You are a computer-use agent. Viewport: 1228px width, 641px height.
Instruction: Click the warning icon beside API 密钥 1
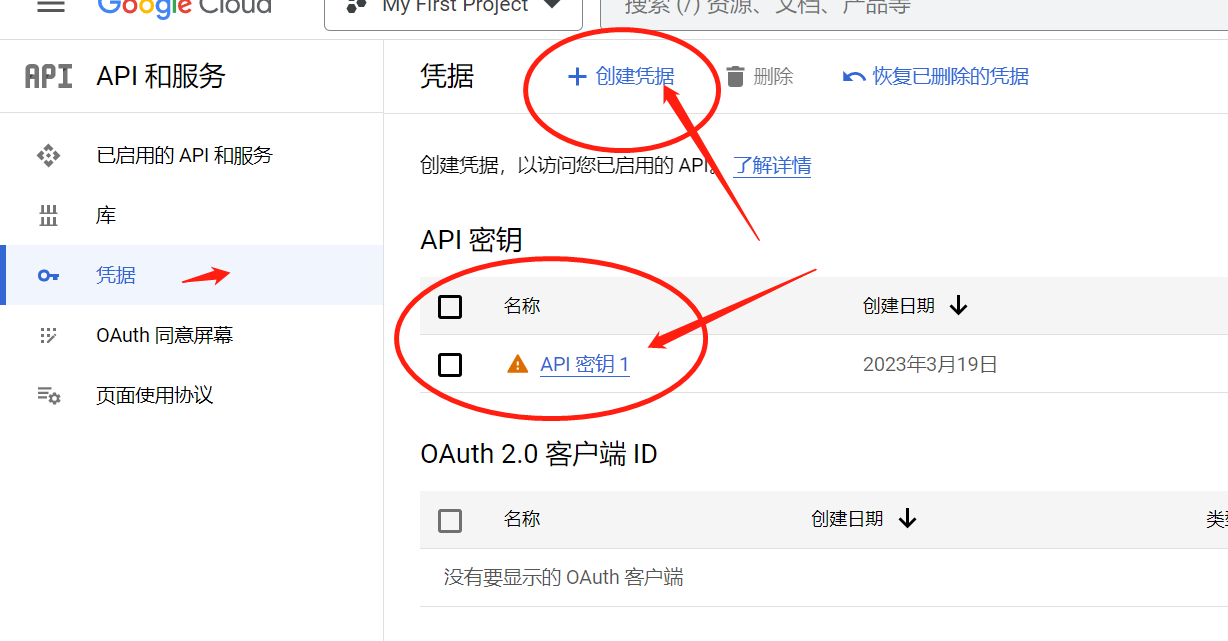517,364
